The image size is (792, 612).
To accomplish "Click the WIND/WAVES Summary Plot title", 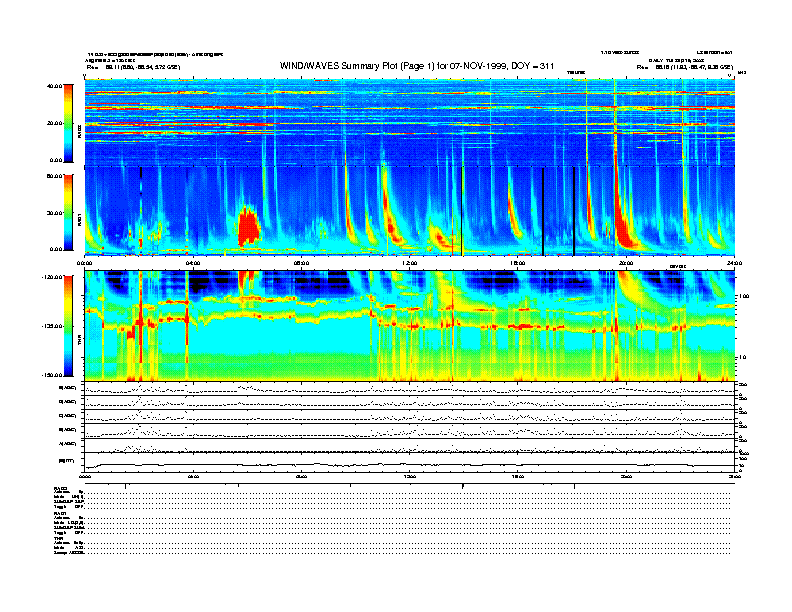I will click(417, 66).
